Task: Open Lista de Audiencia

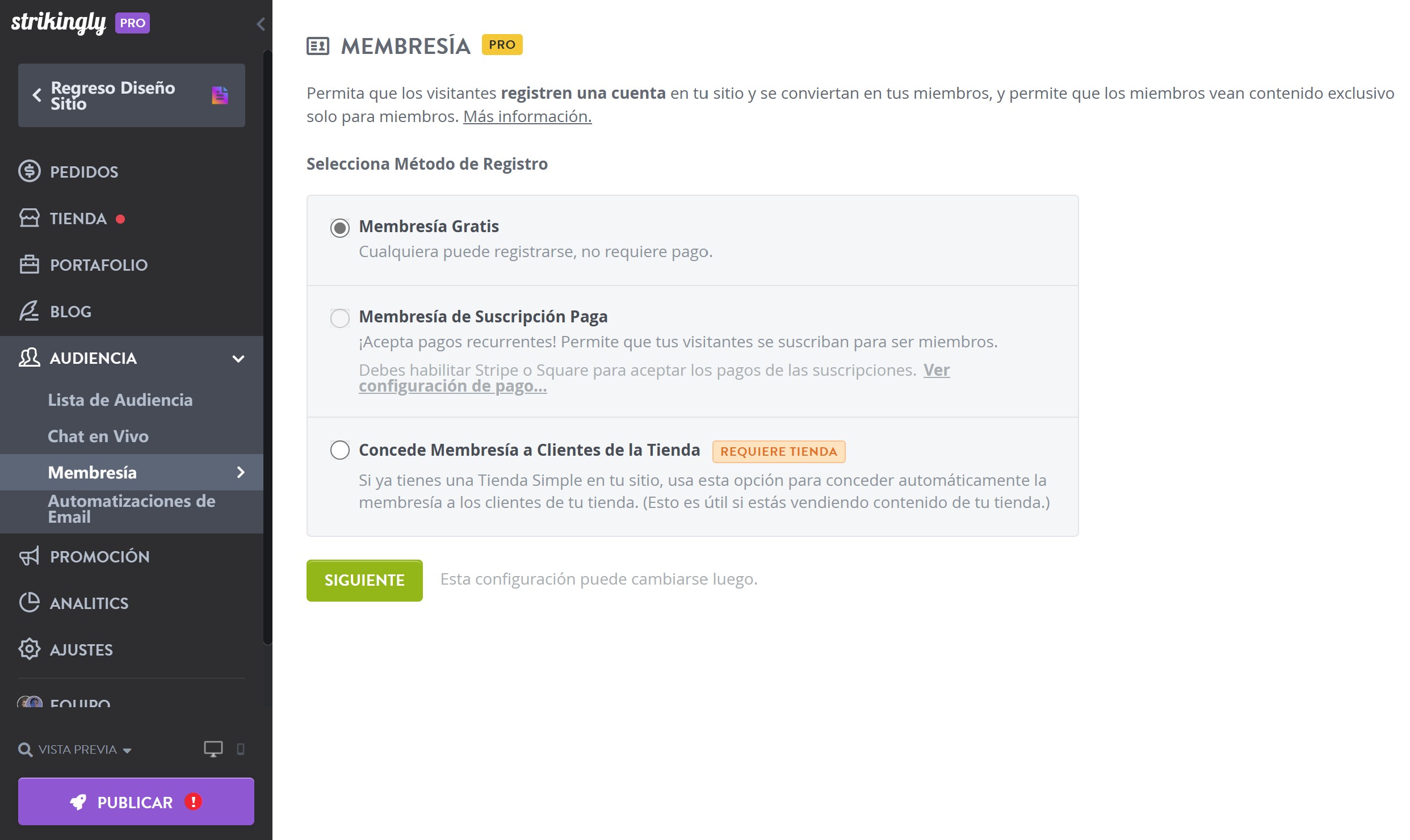Action: pyautogui.click(x=120, y=400)
